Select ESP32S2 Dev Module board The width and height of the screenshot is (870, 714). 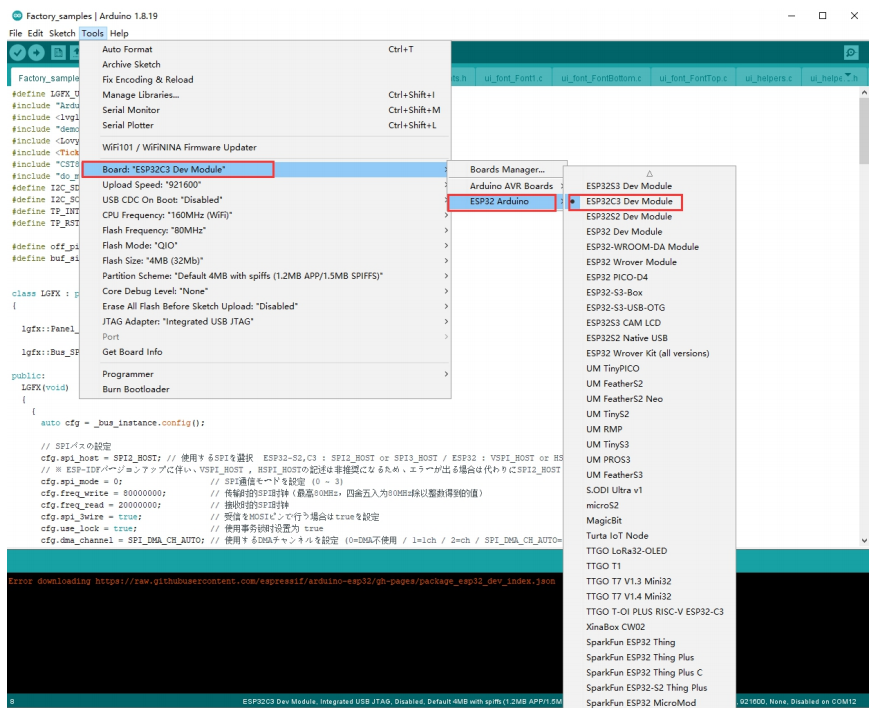coord(649,216)
